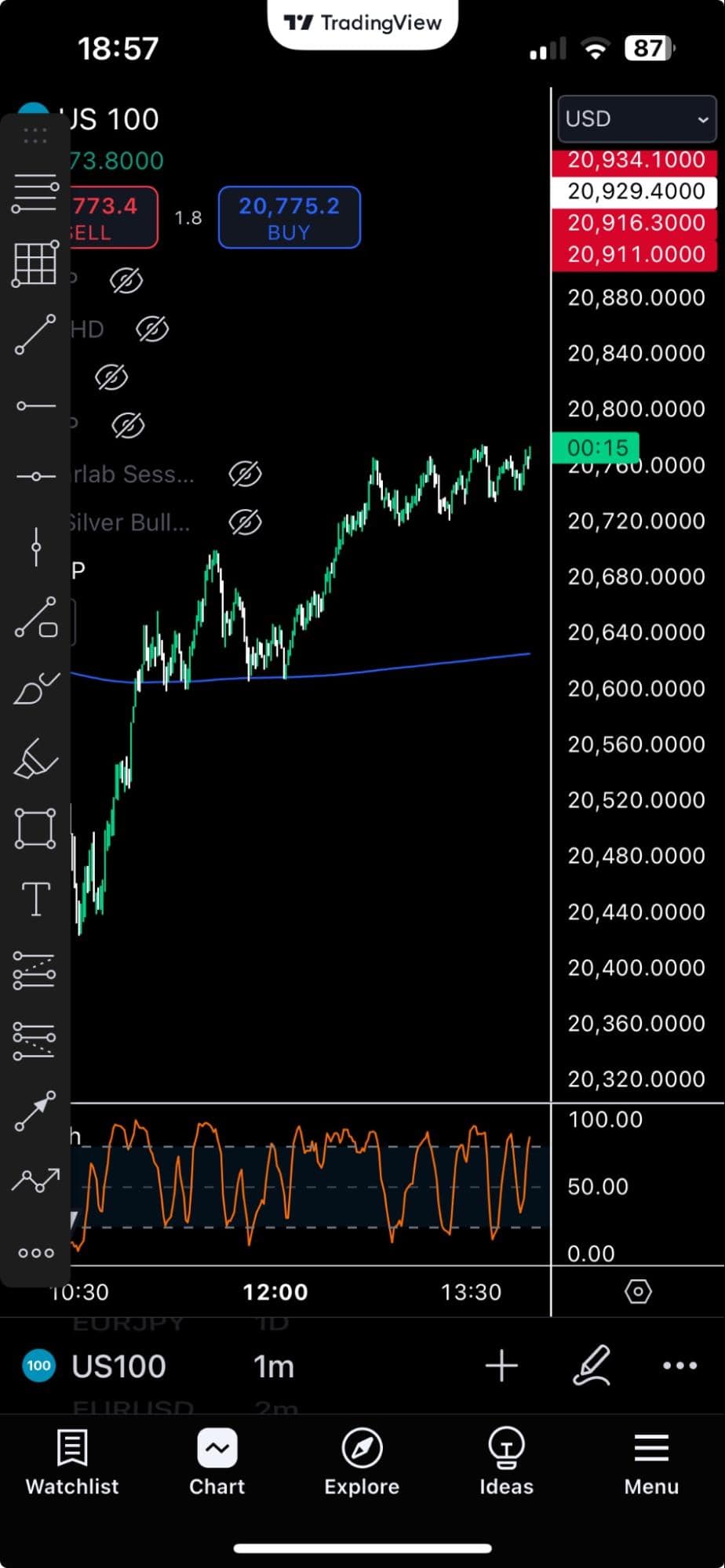This screenshot has width=725, height=1568.
Task: Tap the green 00:15 countdown label
Action: click(x=596, y=448)
